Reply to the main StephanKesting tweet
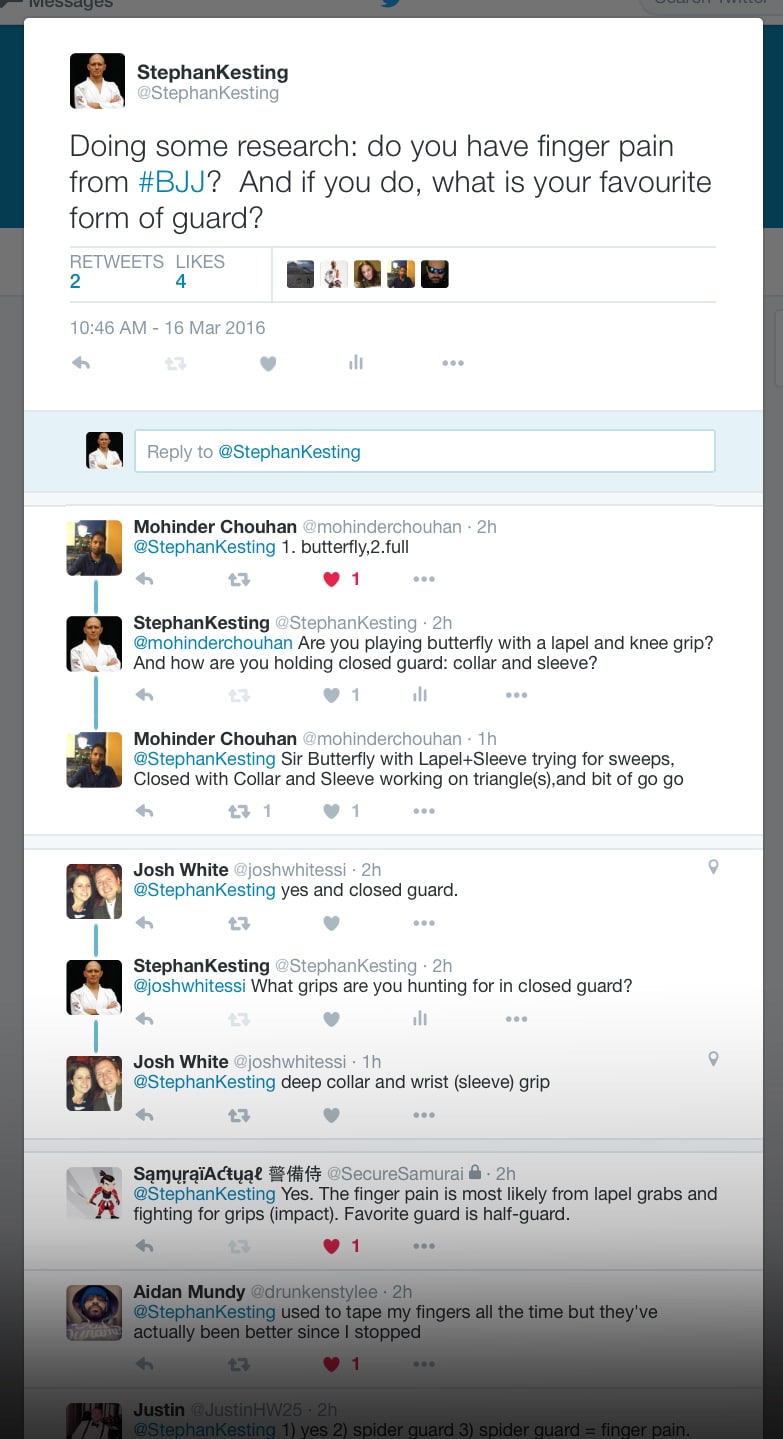Viewport: 783px width, 1439px height. (81, 364)
